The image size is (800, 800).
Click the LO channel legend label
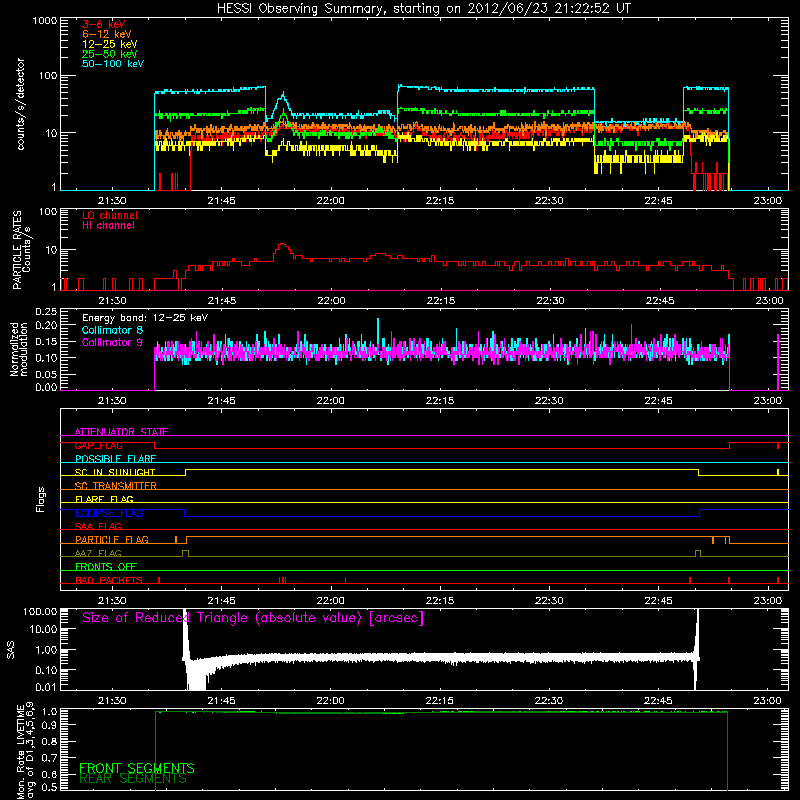[x=110, y=215]
